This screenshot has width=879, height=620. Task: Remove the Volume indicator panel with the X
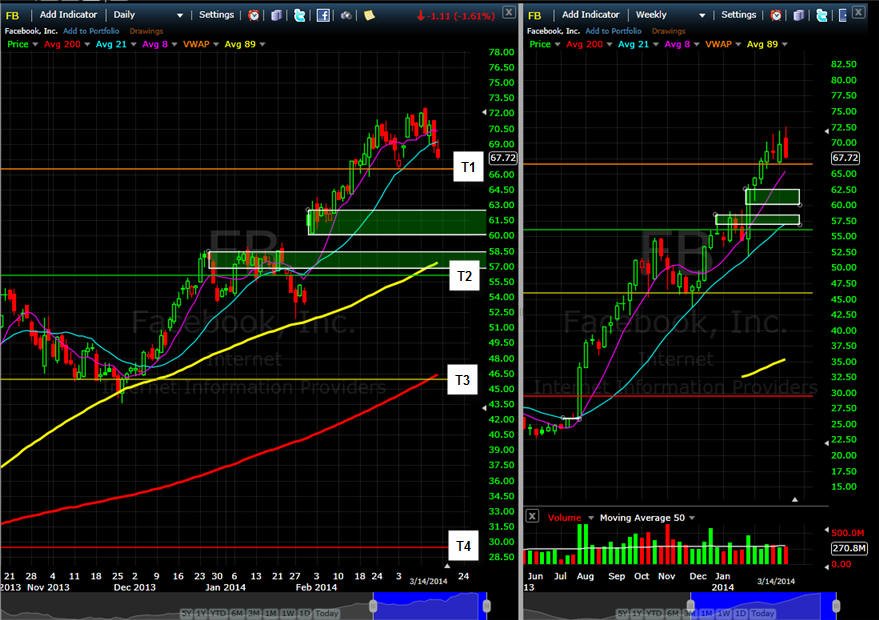click(x=532, y=516)
